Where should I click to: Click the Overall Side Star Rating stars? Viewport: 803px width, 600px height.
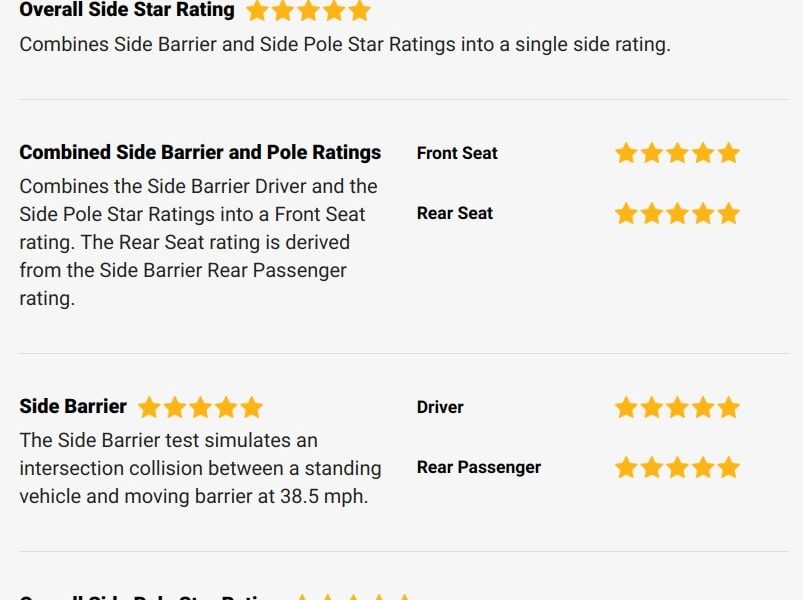[308, 11]
